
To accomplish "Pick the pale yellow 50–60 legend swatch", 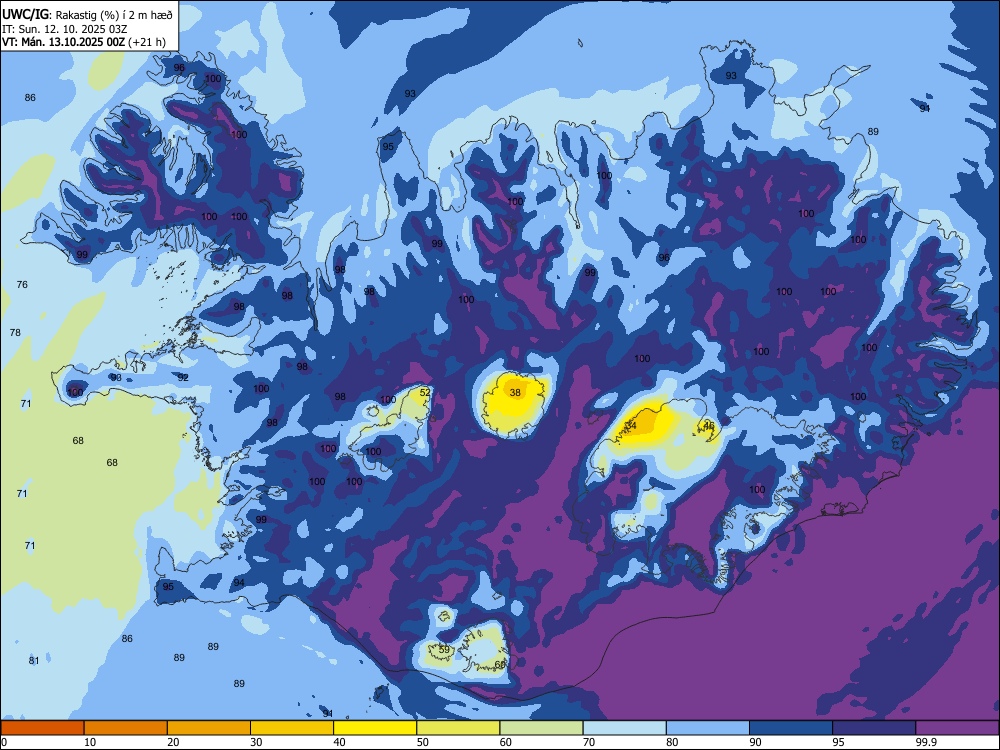I will coord(459,728).
